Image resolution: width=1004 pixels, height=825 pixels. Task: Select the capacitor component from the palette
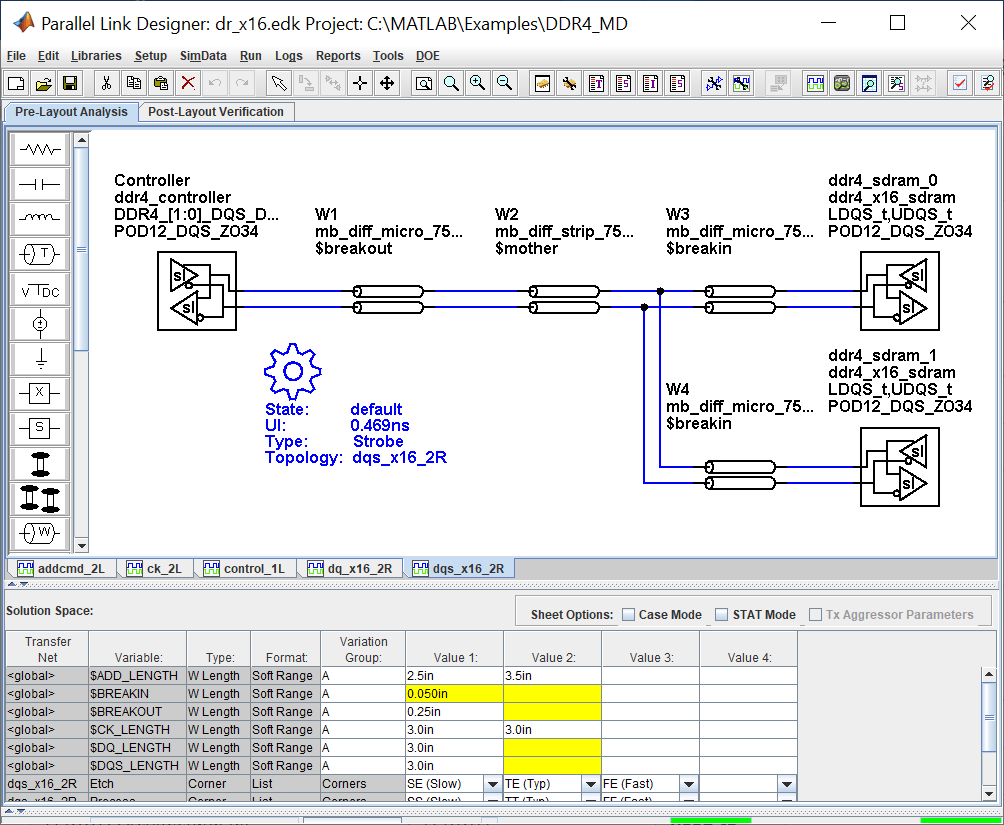(x=40, y=185)
